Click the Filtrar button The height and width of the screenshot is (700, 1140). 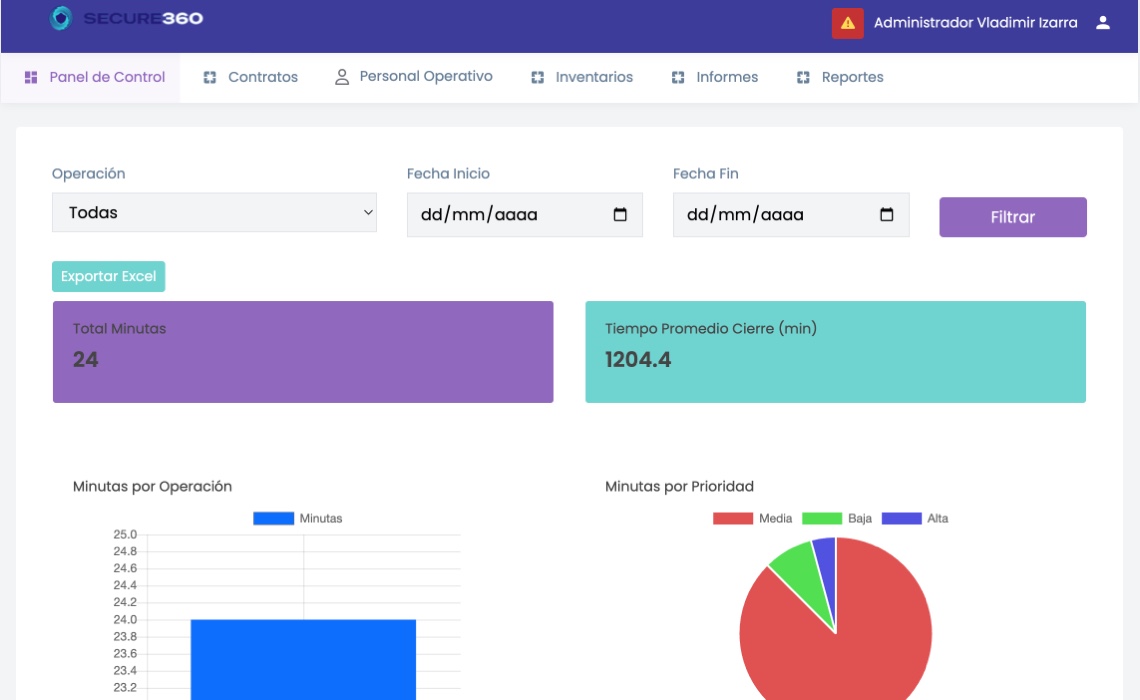click(1013, 217)
